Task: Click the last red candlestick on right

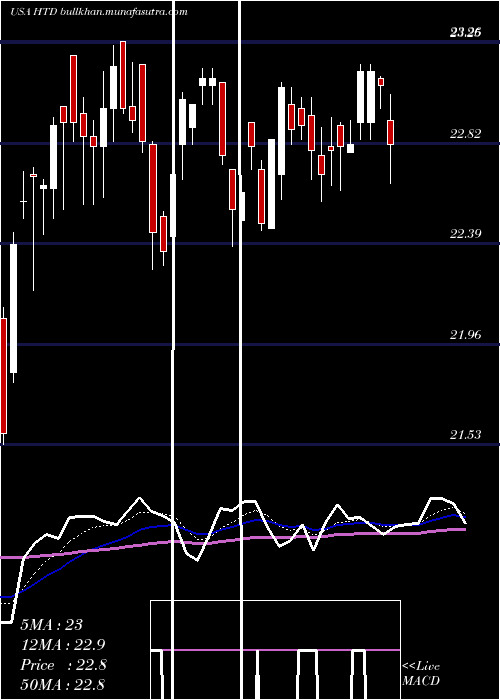Action: (x=391, y=132)
